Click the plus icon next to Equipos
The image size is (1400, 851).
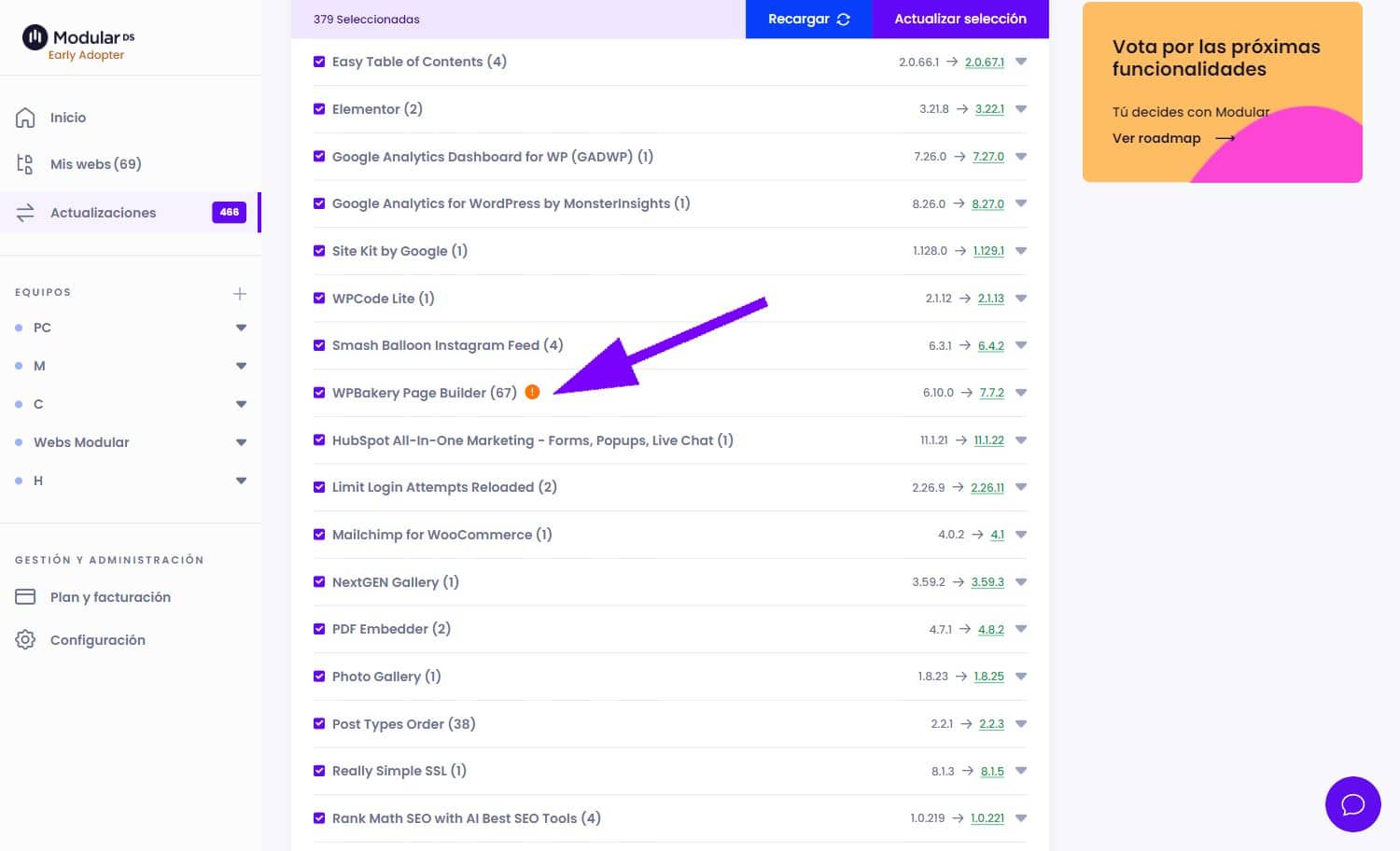pyautogui.click(x=240, y=293)
